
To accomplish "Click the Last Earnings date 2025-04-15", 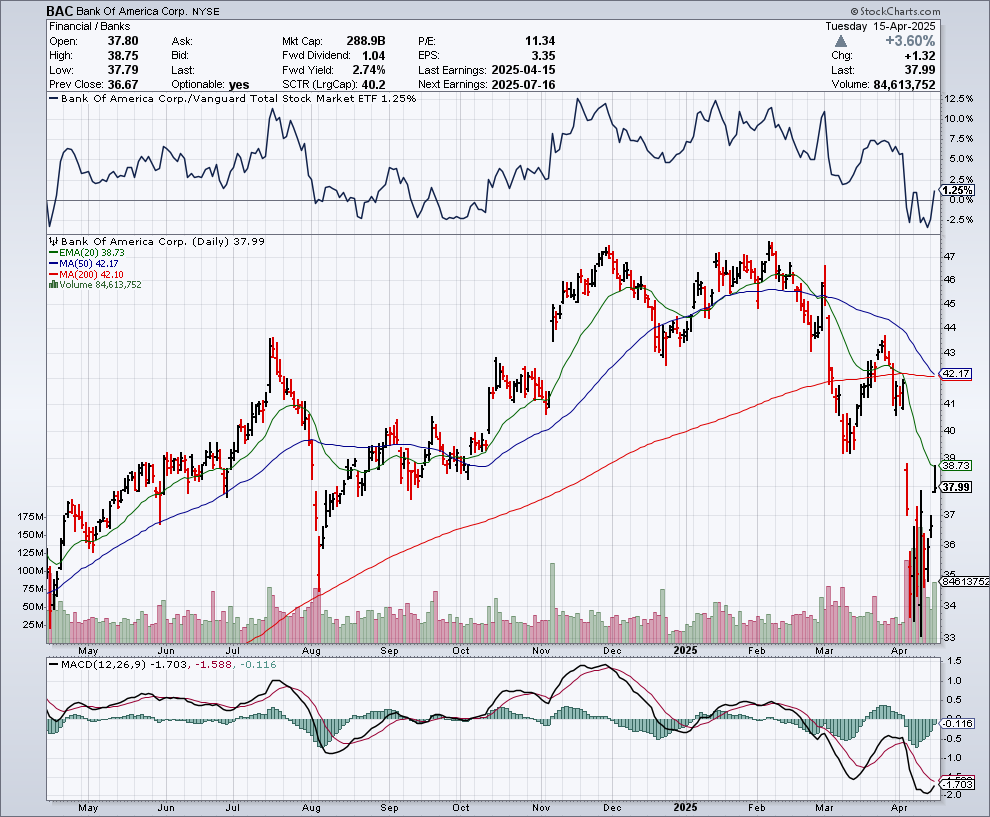I will [523, 70].
